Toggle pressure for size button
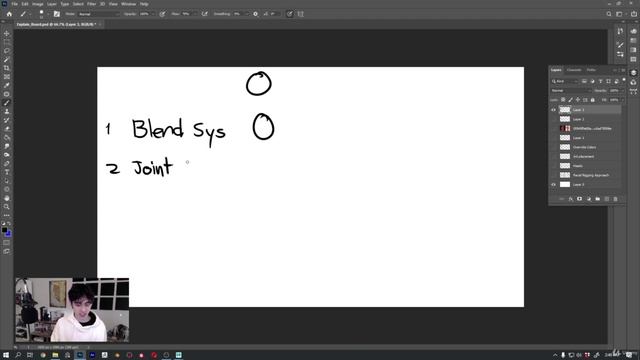 [x=289, y=14]
